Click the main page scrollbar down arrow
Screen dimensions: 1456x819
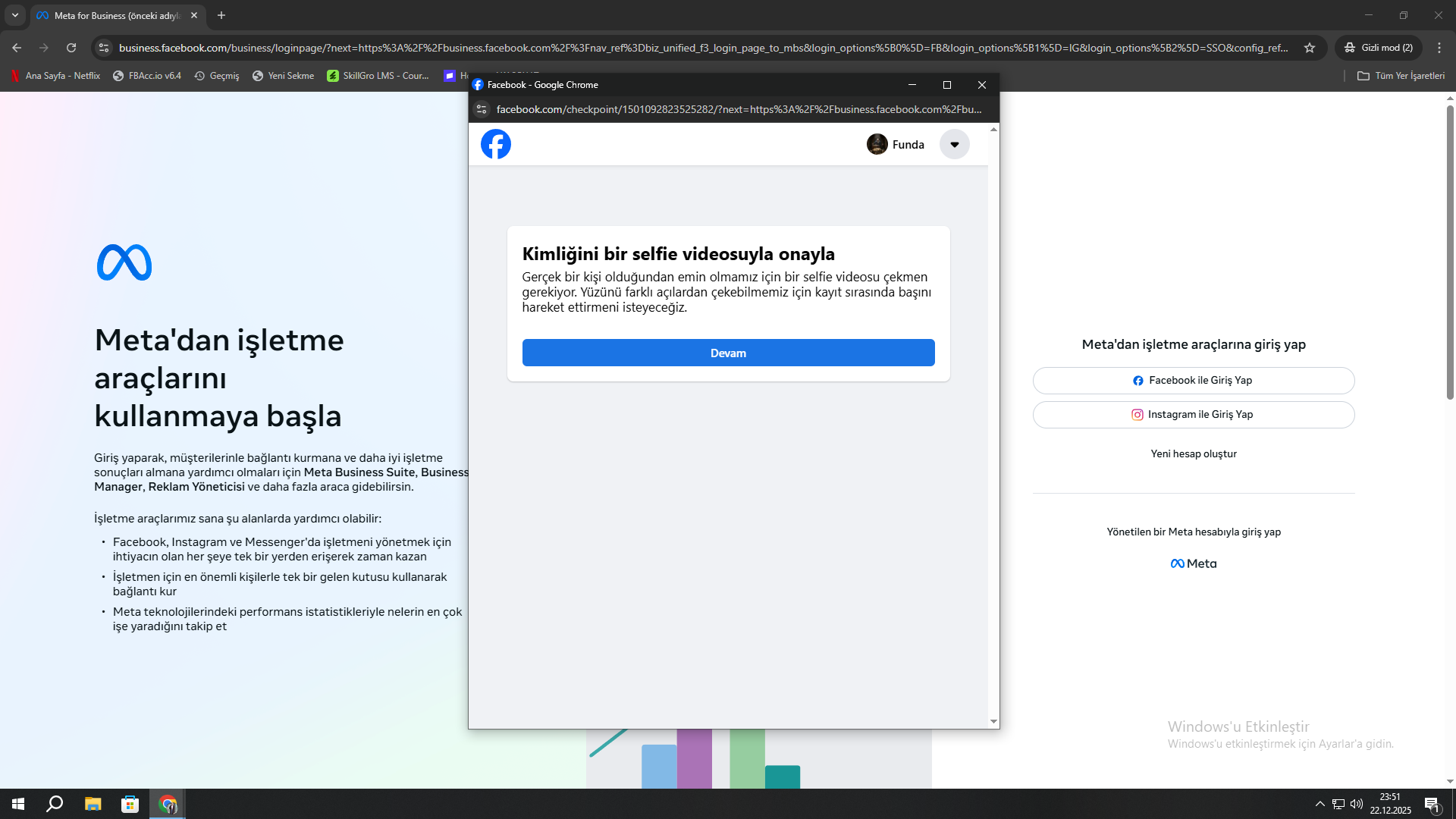pyautogui.click(x=1450, y=782)
